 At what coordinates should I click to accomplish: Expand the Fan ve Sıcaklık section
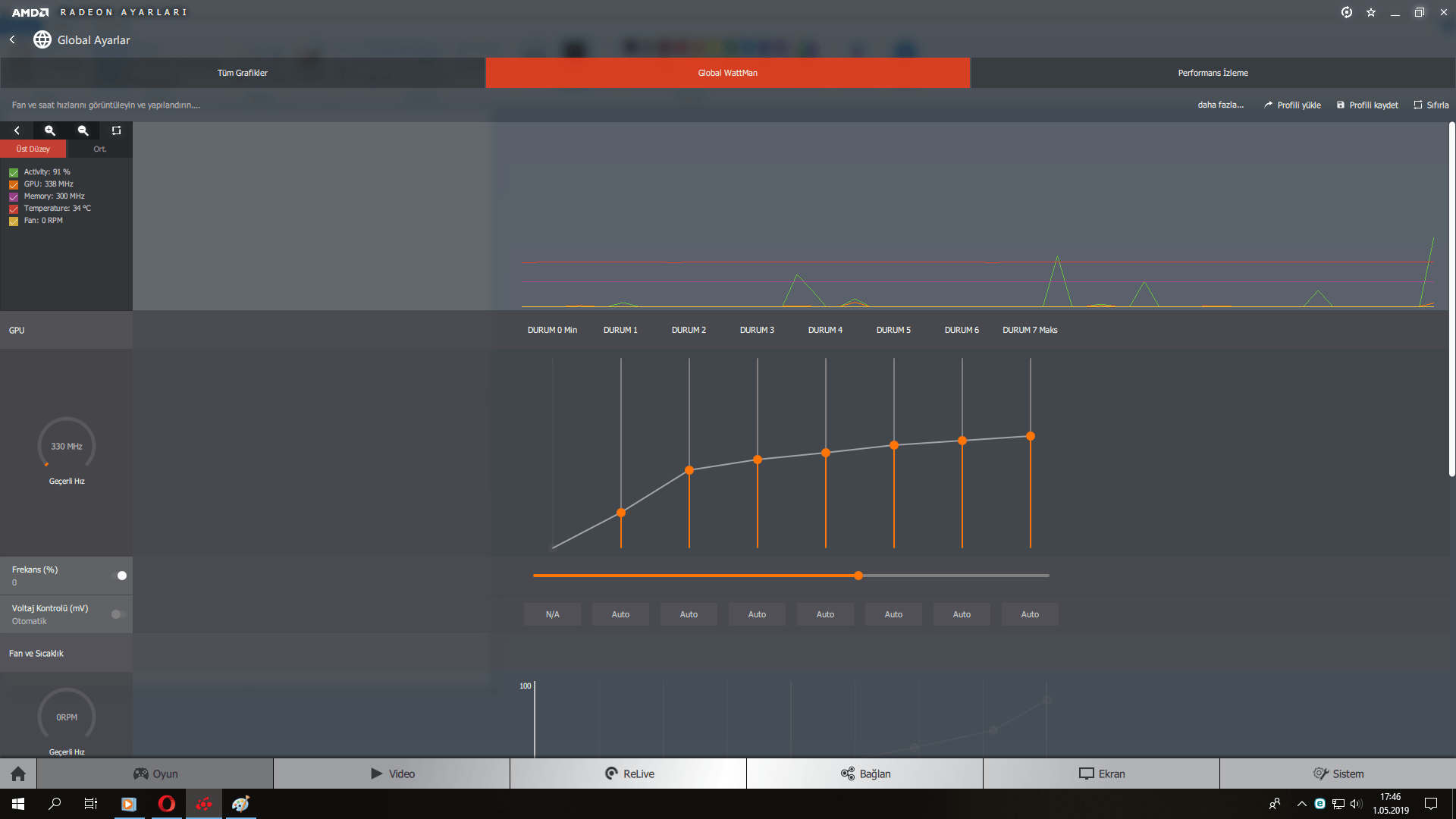pos(36,653)
